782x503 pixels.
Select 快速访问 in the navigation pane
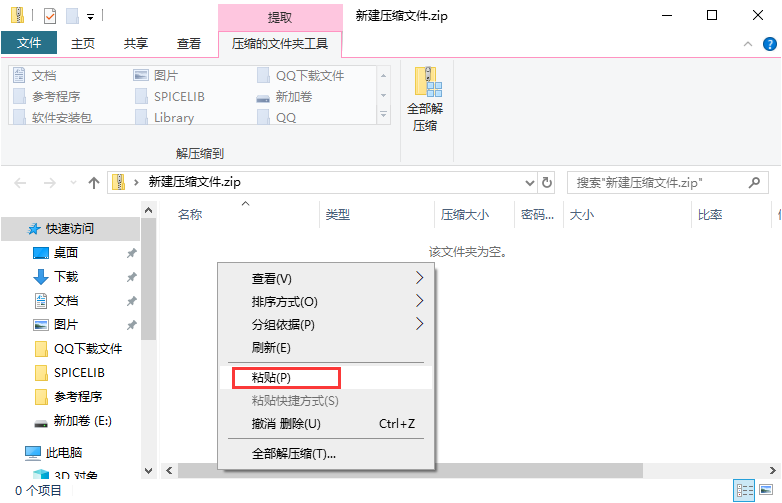[70, 229]
